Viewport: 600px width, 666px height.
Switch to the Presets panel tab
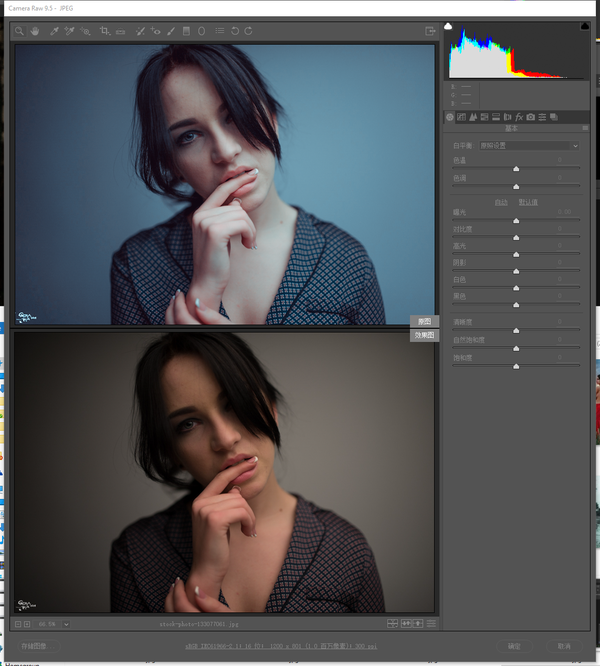(x=542, y=117)
